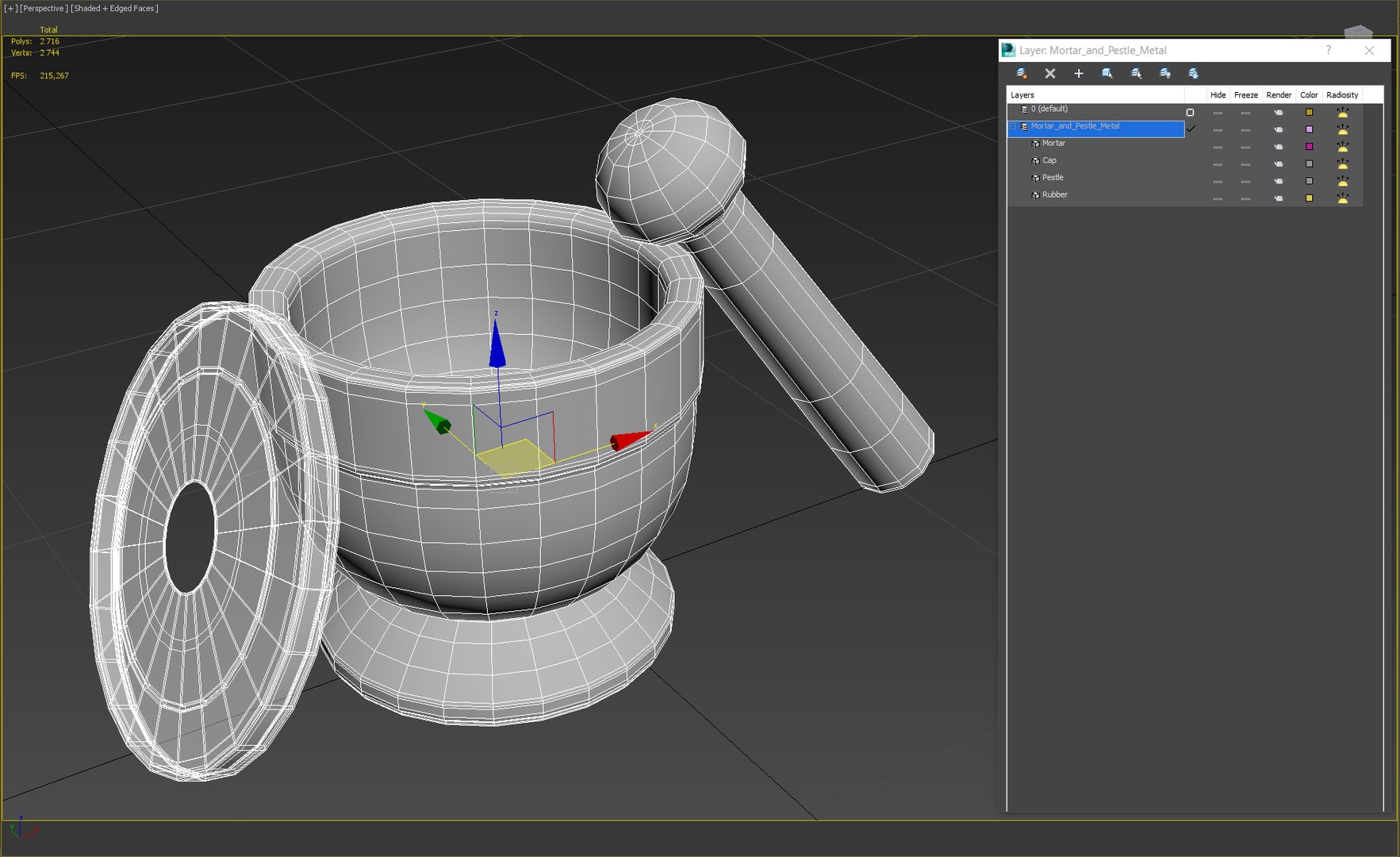This screenshot has width=1400, height=857.
Task: Toggle Render teapot for Mortar object
Action: (1278, 147)
